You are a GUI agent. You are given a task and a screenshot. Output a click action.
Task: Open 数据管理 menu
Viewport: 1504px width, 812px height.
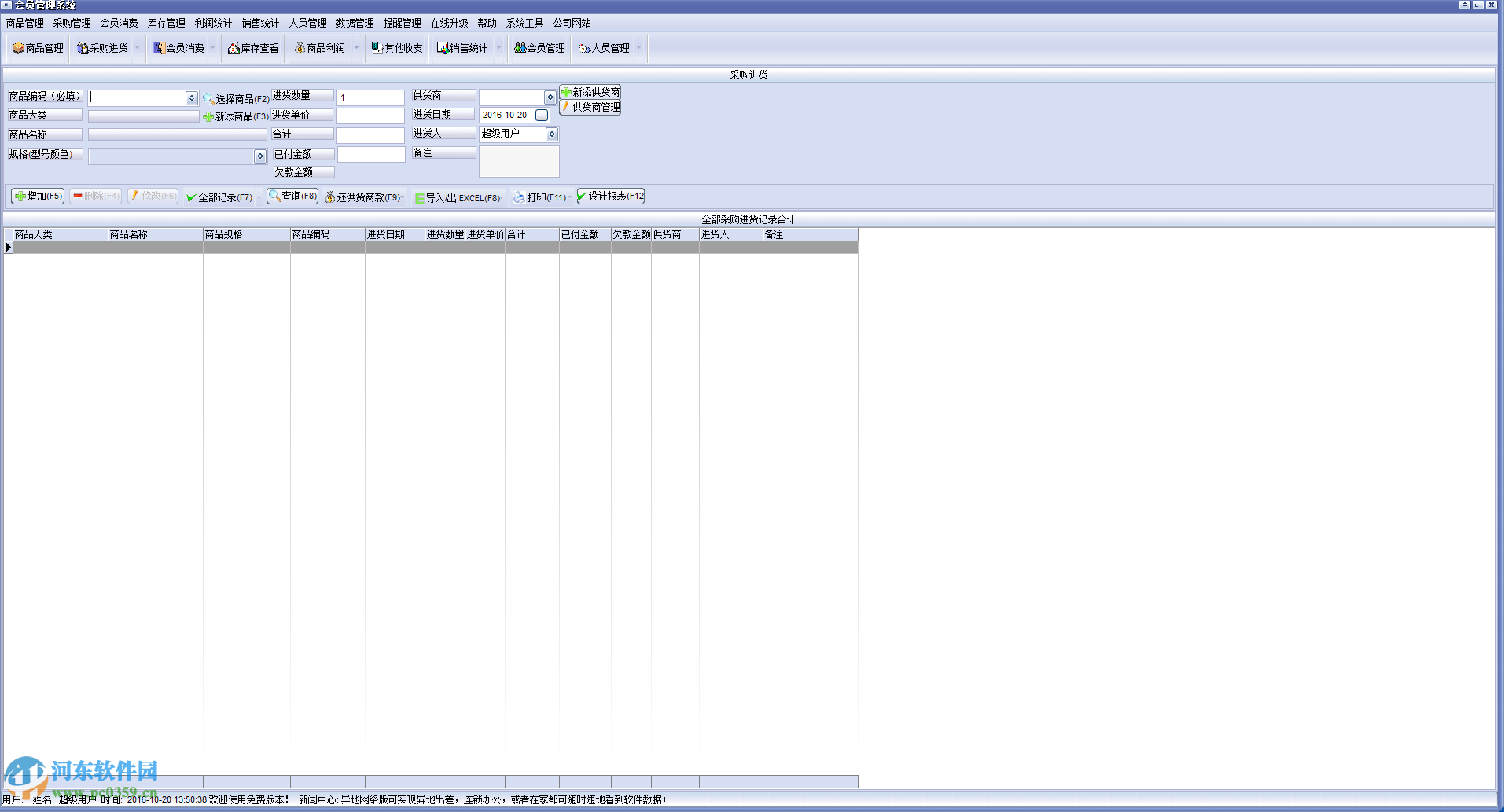click(x=355, y=23)
